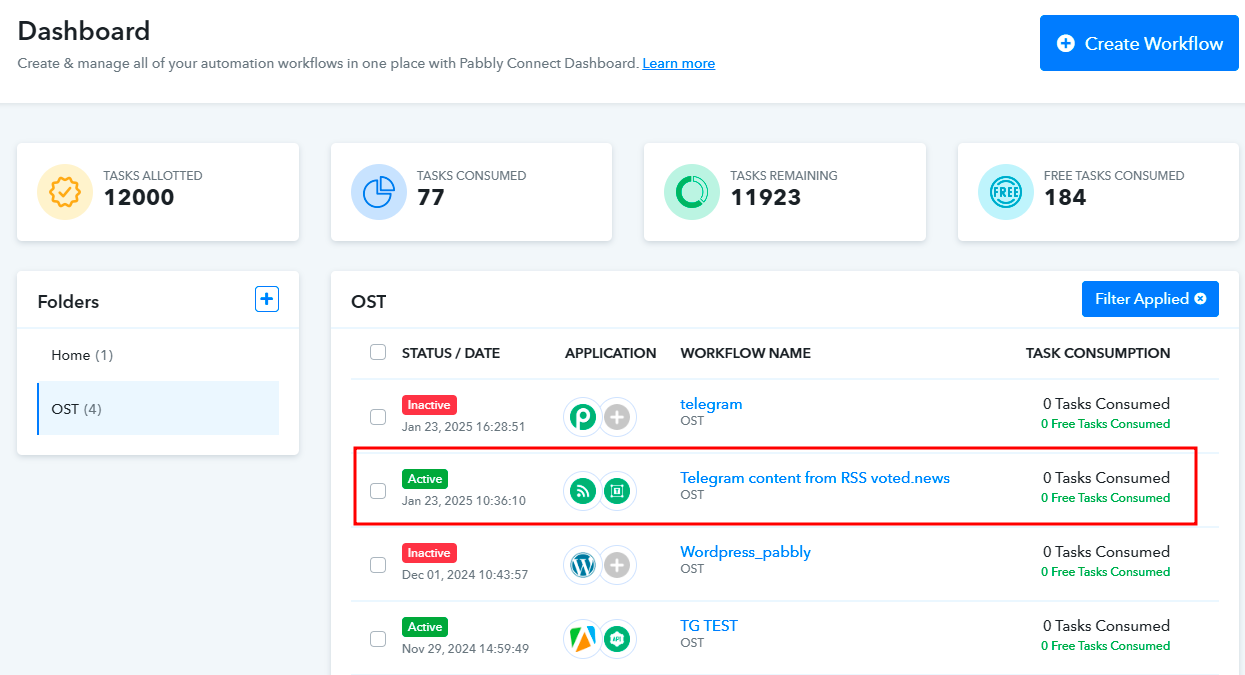1245x675 pixels.
Task: Open the TG TEST workflow
Action: click(709, 626)
